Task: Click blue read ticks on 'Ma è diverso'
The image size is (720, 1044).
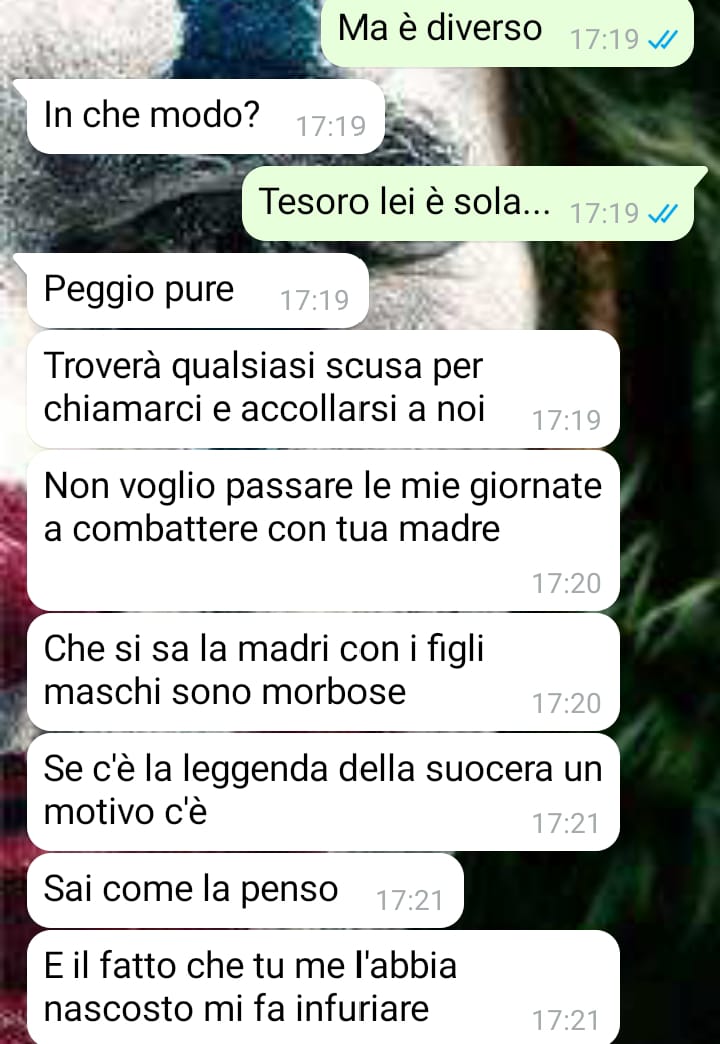Action: [663, 41]
